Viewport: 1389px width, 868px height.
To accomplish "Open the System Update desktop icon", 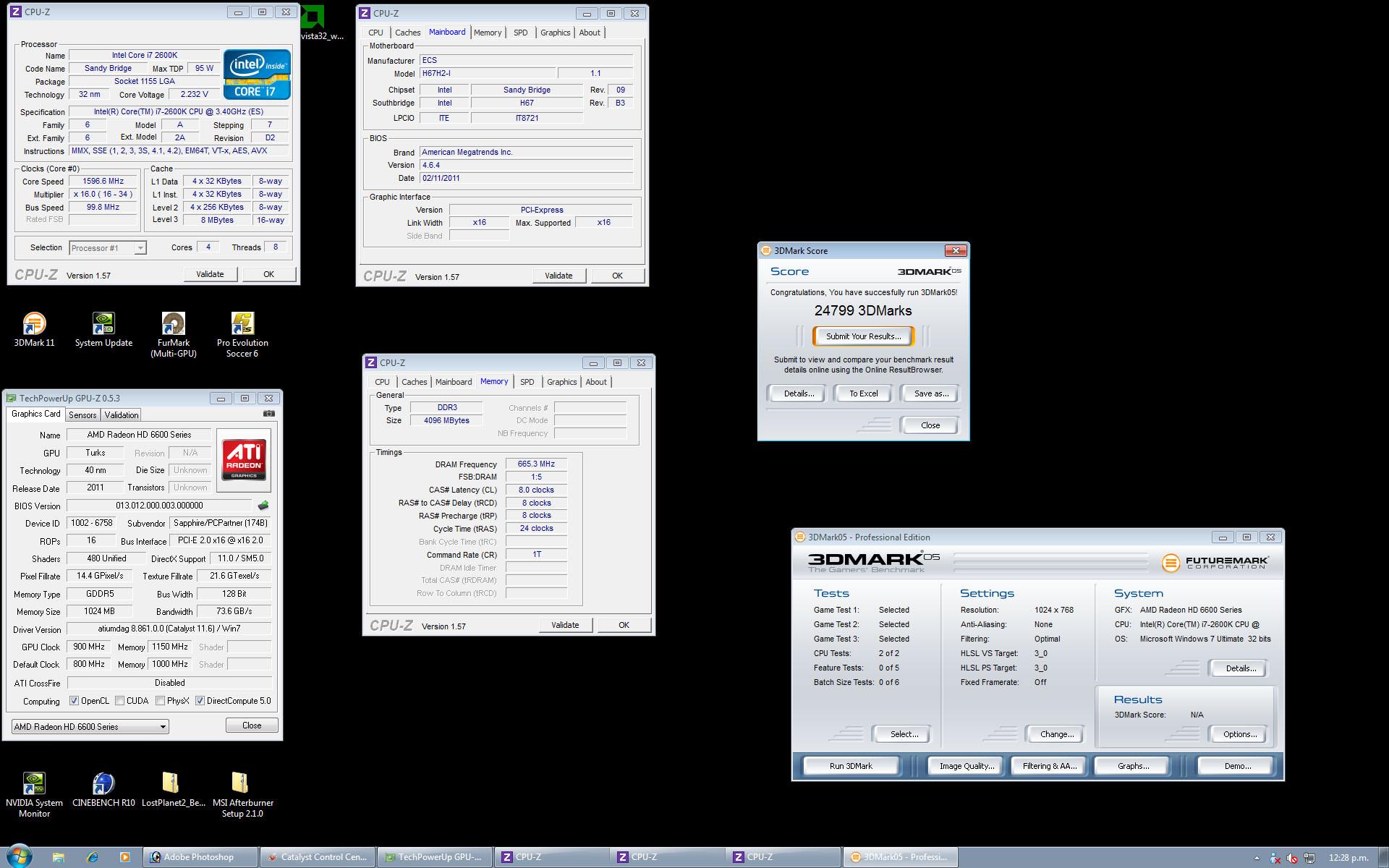I will point(103,329).
